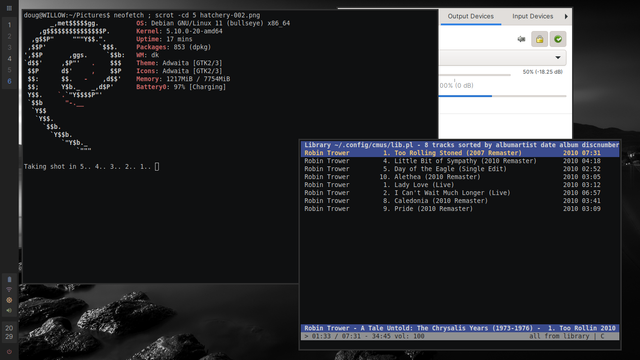Click the green speaker volume tray icon

(9, 310)
